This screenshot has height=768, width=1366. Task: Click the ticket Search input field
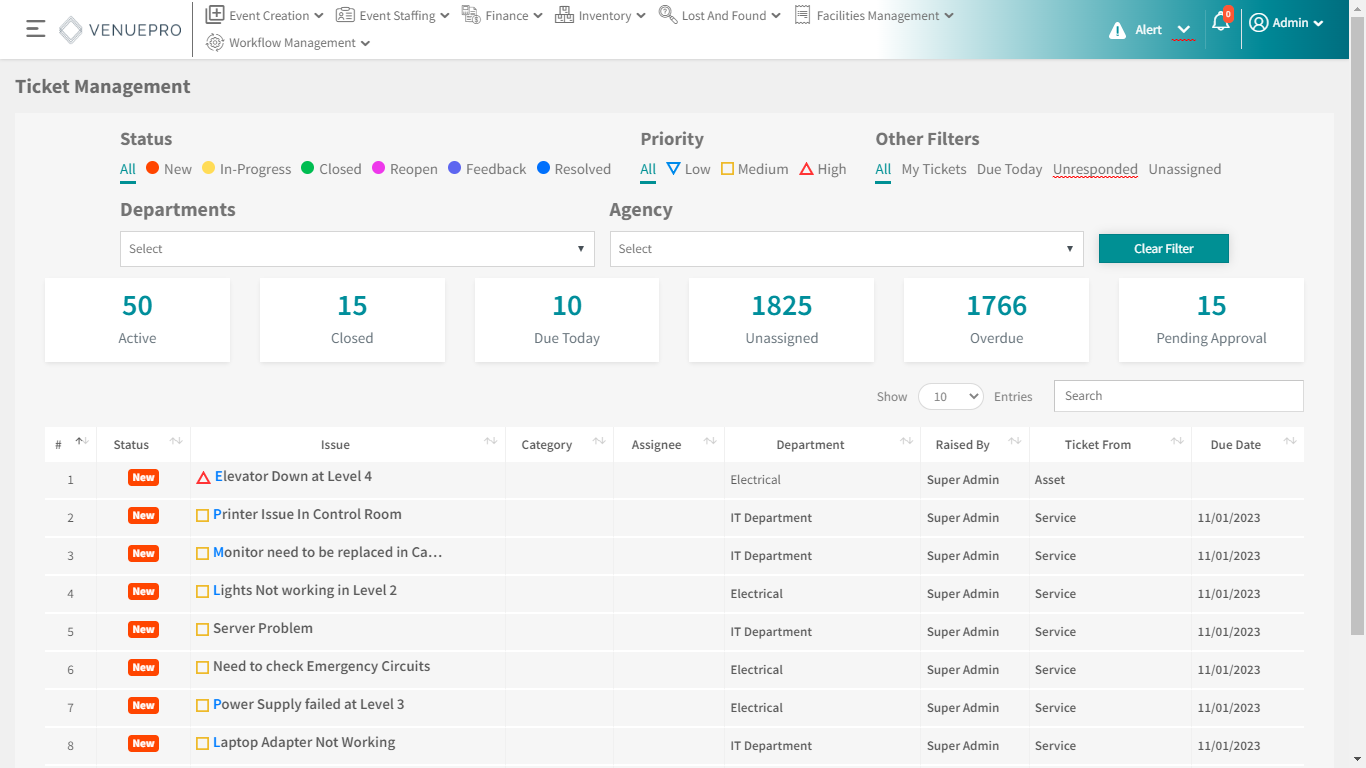1178,396
